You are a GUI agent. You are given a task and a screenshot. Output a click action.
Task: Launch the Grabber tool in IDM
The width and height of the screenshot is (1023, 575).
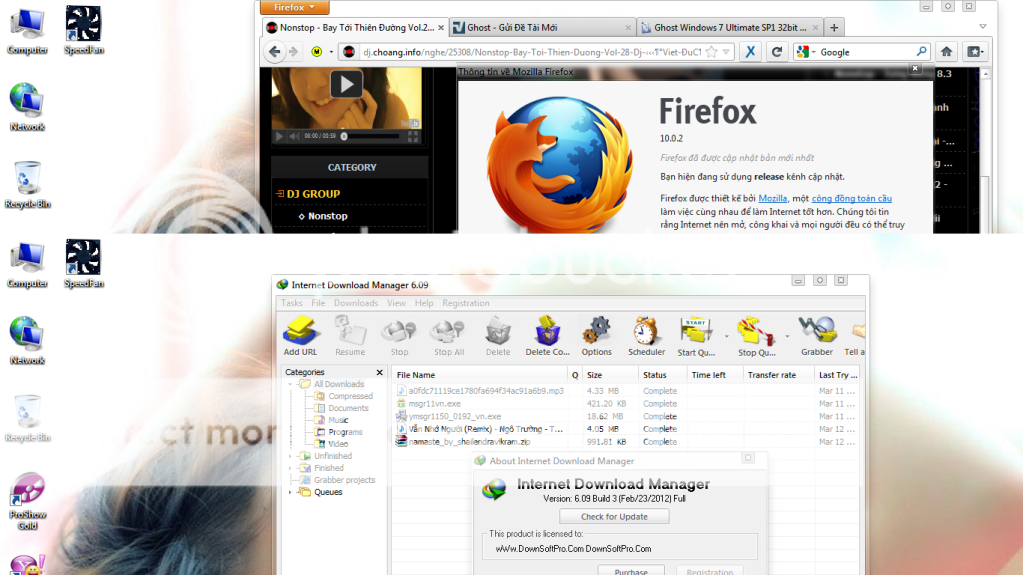tap(817, 334)
